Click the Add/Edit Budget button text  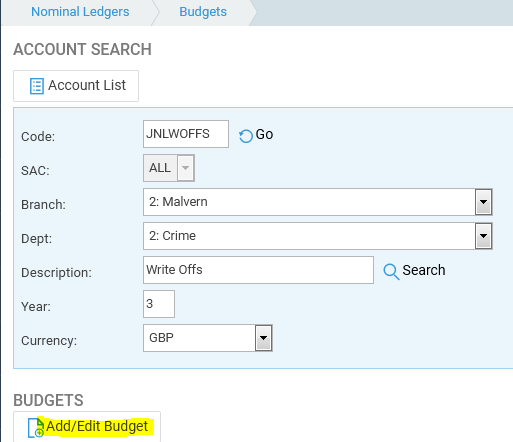(97, 426)
